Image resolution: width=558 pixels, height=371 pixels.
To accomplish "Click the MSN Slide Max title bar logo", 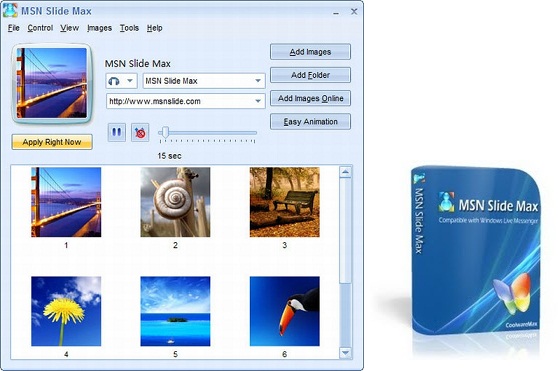I will pos(10,10).
